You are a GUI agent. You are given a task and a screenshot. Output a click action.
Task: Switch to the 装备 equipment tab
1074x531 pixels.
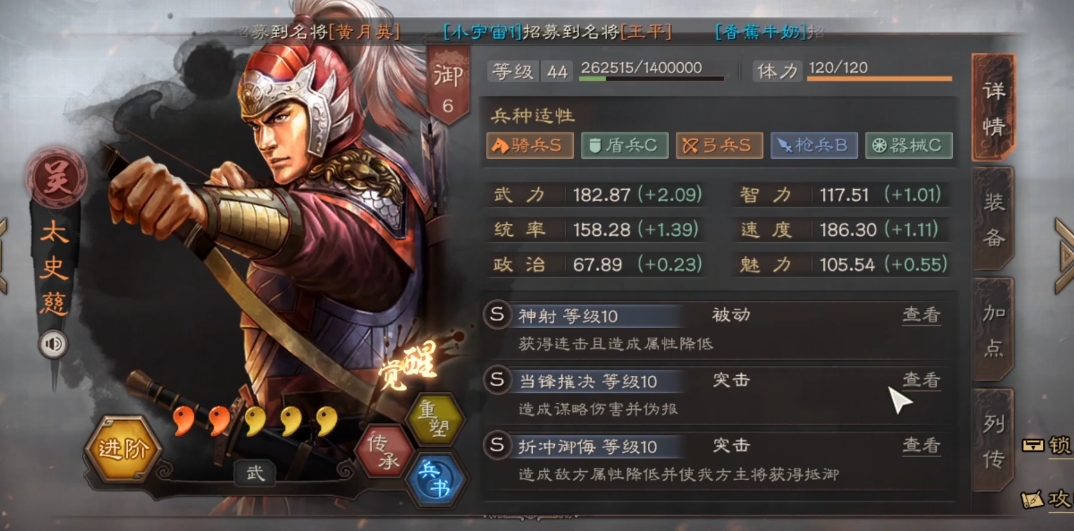coord(993,219)
